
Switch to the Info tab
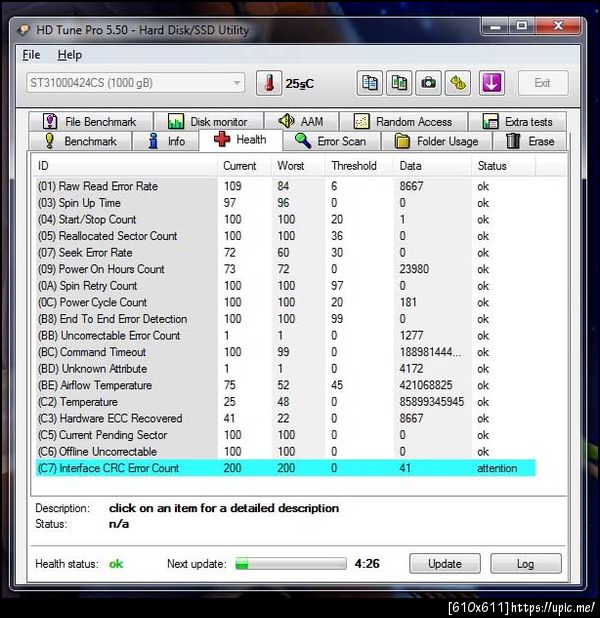tap(166, 141)
